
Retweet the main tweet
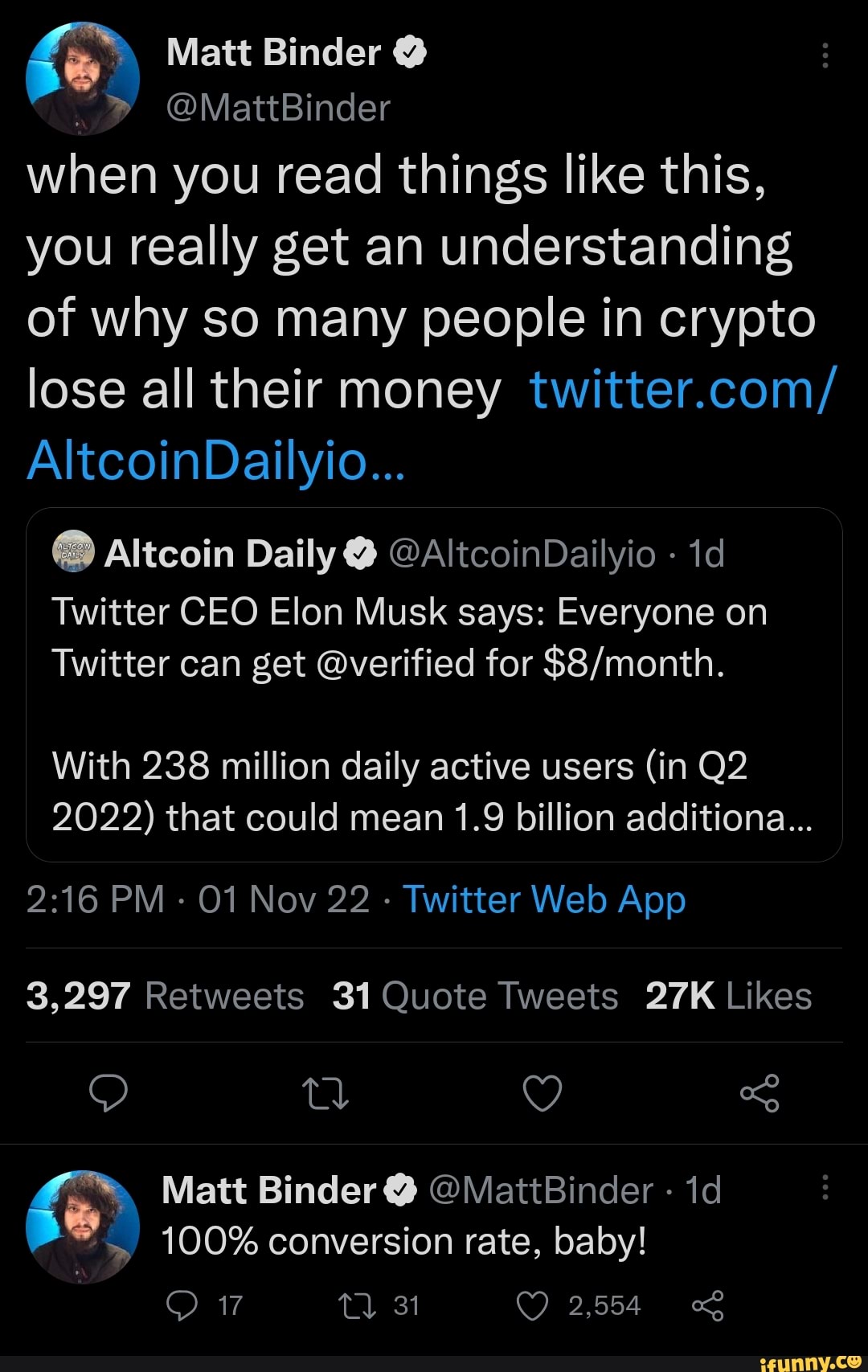(325, 1093)
